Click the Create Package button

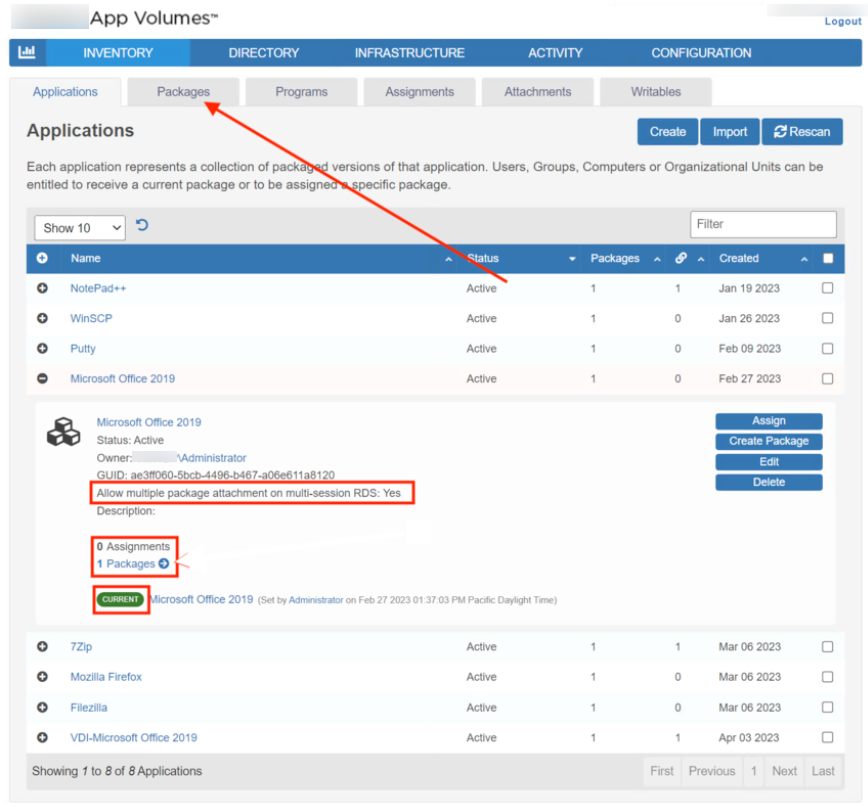click(x=768, y=441)
